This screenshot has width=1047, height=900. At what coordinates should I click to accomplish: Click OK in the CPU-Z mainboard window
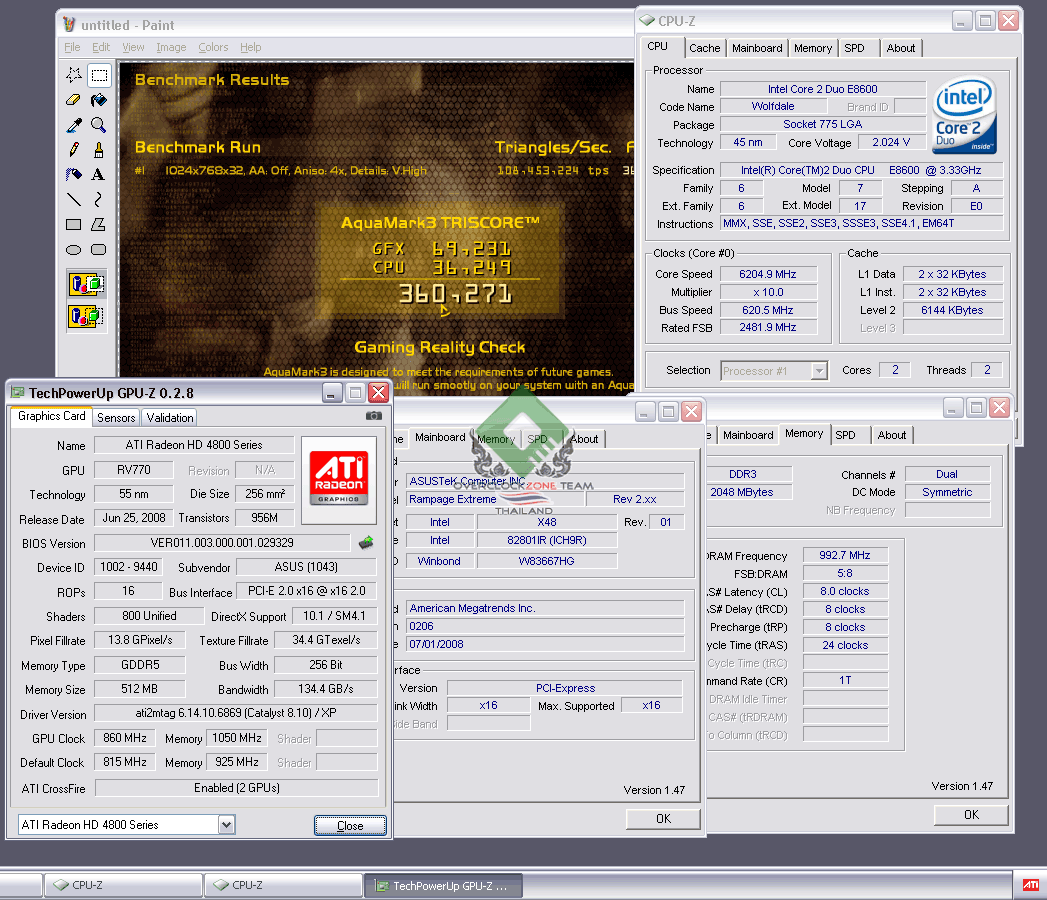(663, 819)
